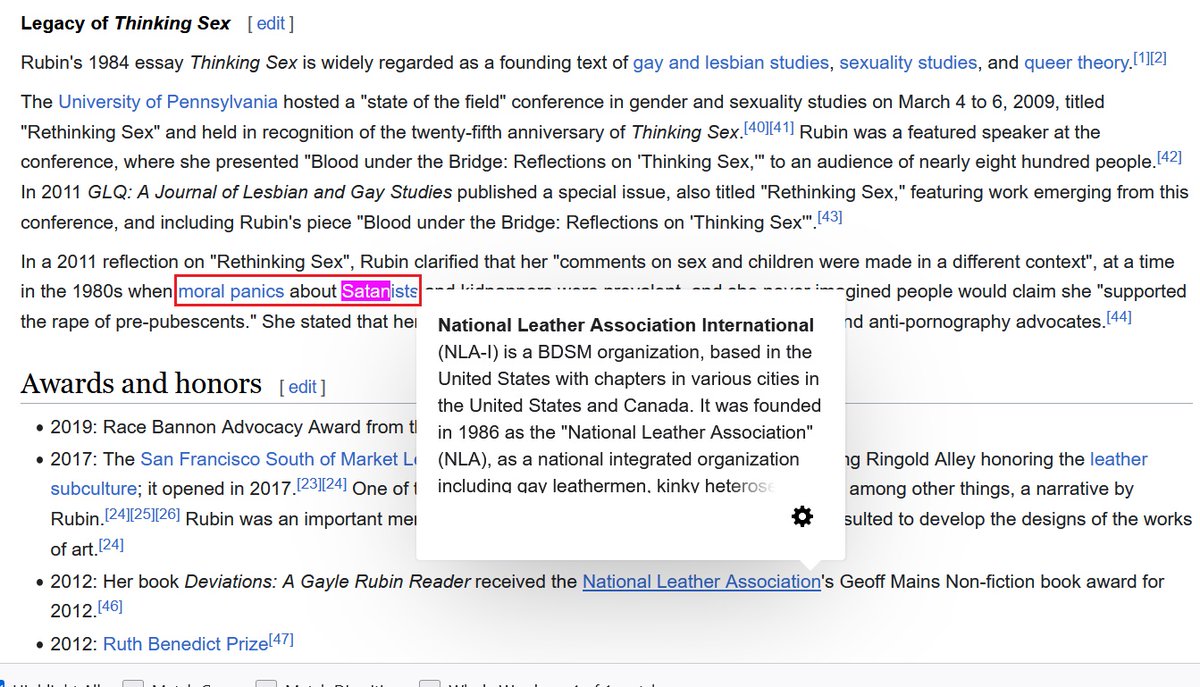Edit the Legacy of Thinking Sex section
Screen dimensions: 1200x687
click(271, 23)
